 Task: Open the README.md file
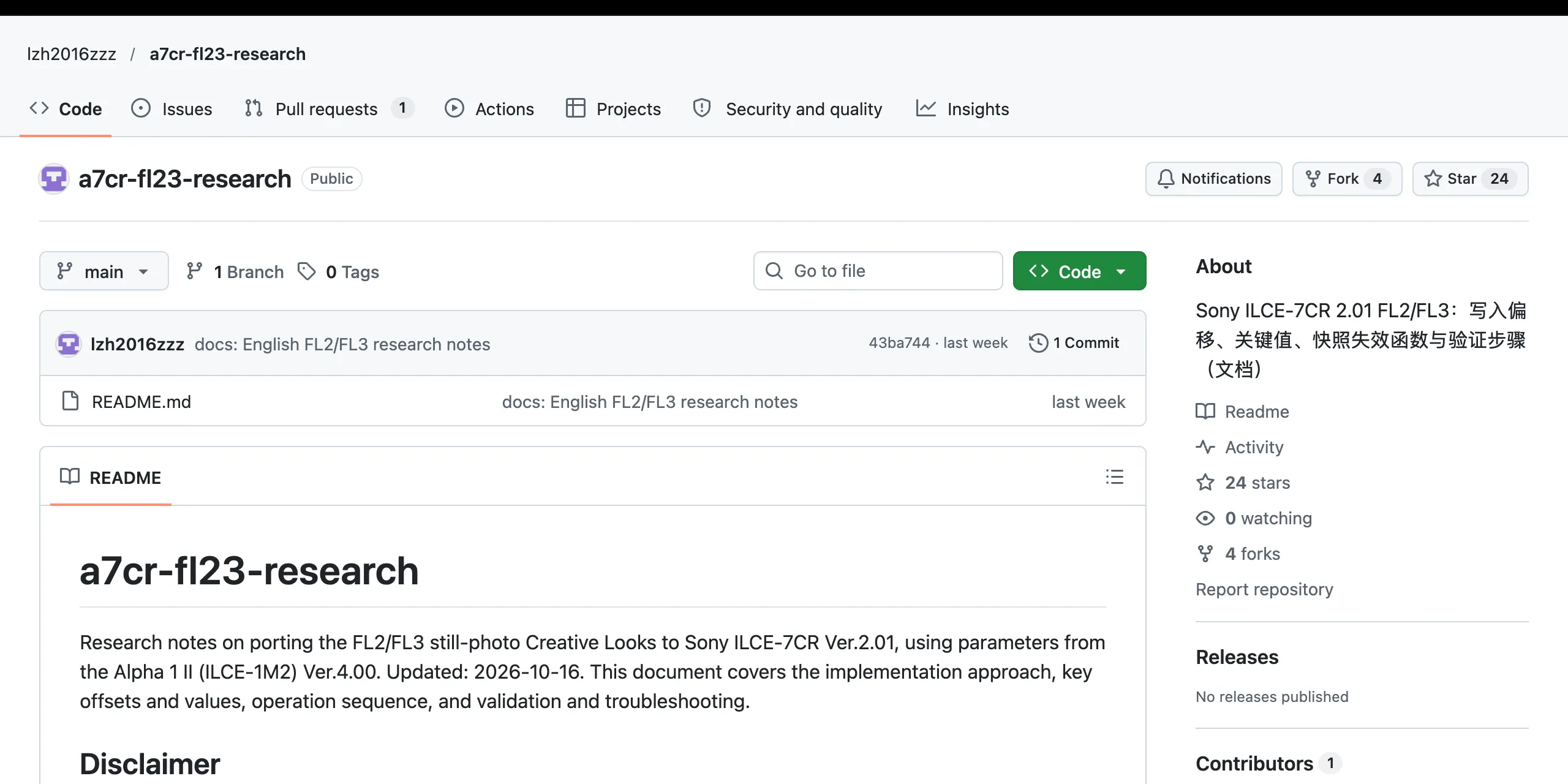pyautogui.click(x=141, y=402)
